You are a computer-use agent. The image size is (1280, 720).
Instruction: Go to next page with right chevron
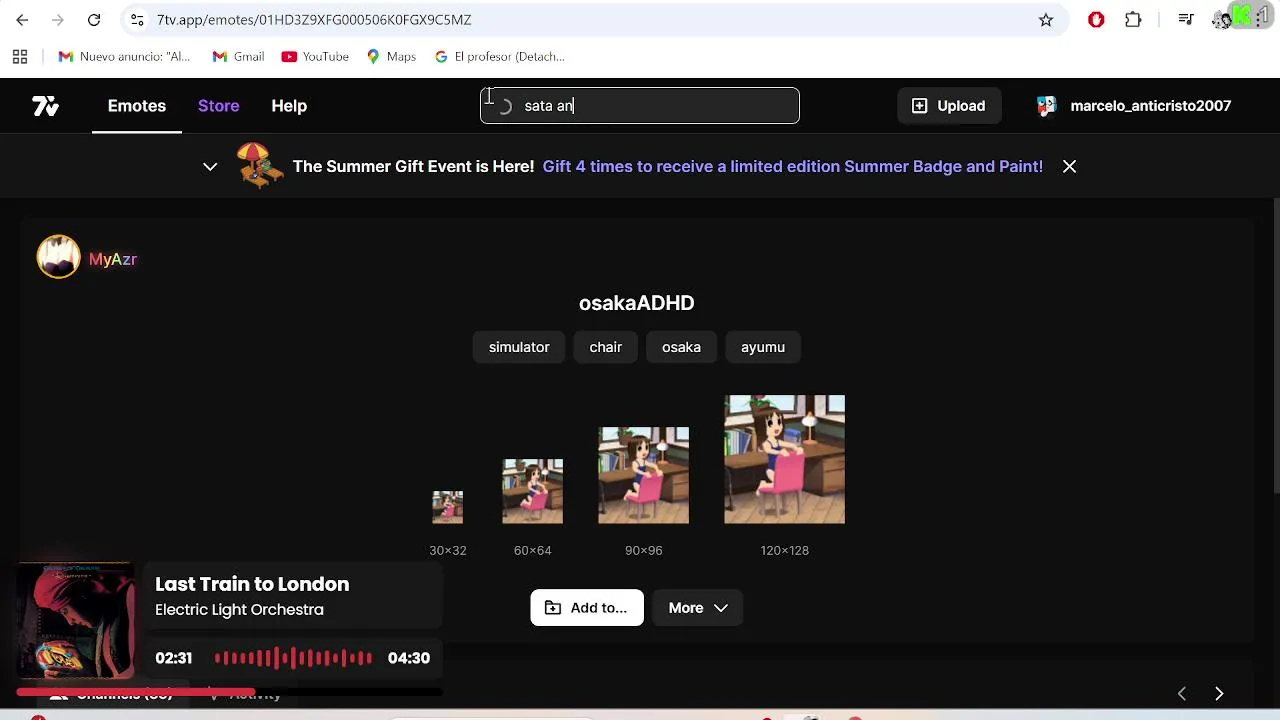pyautogui.click(x=1219, y=693)
